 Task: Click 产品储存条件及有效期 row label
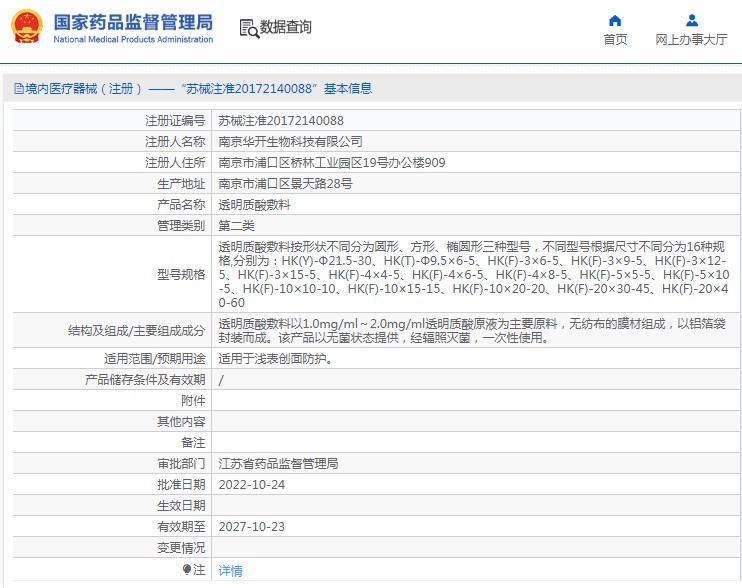tap(145, 379)
